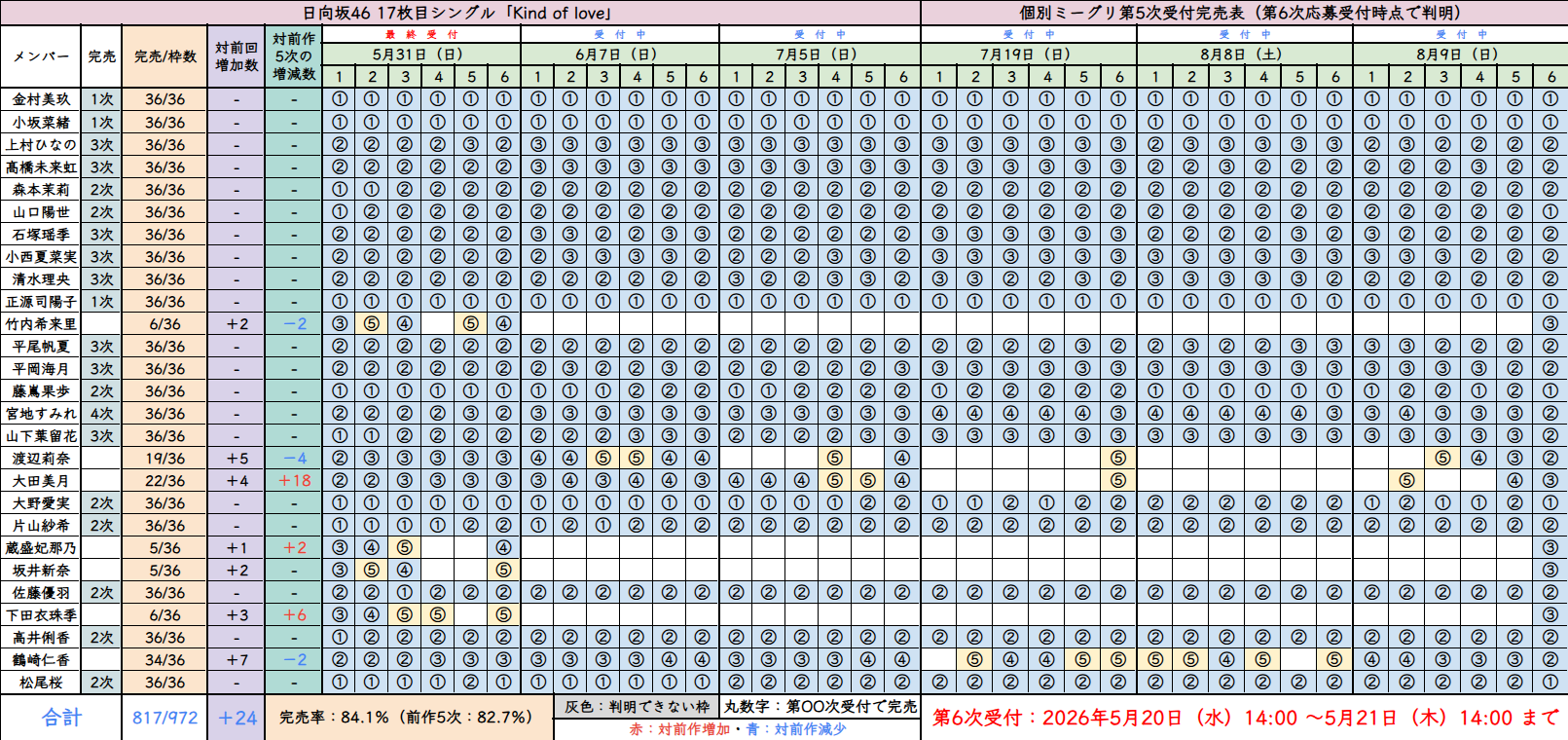Select the 山下葉留花 row label
Image resolution: width=1568 pixels, height=740 pixels.
[x=41, y=435]
